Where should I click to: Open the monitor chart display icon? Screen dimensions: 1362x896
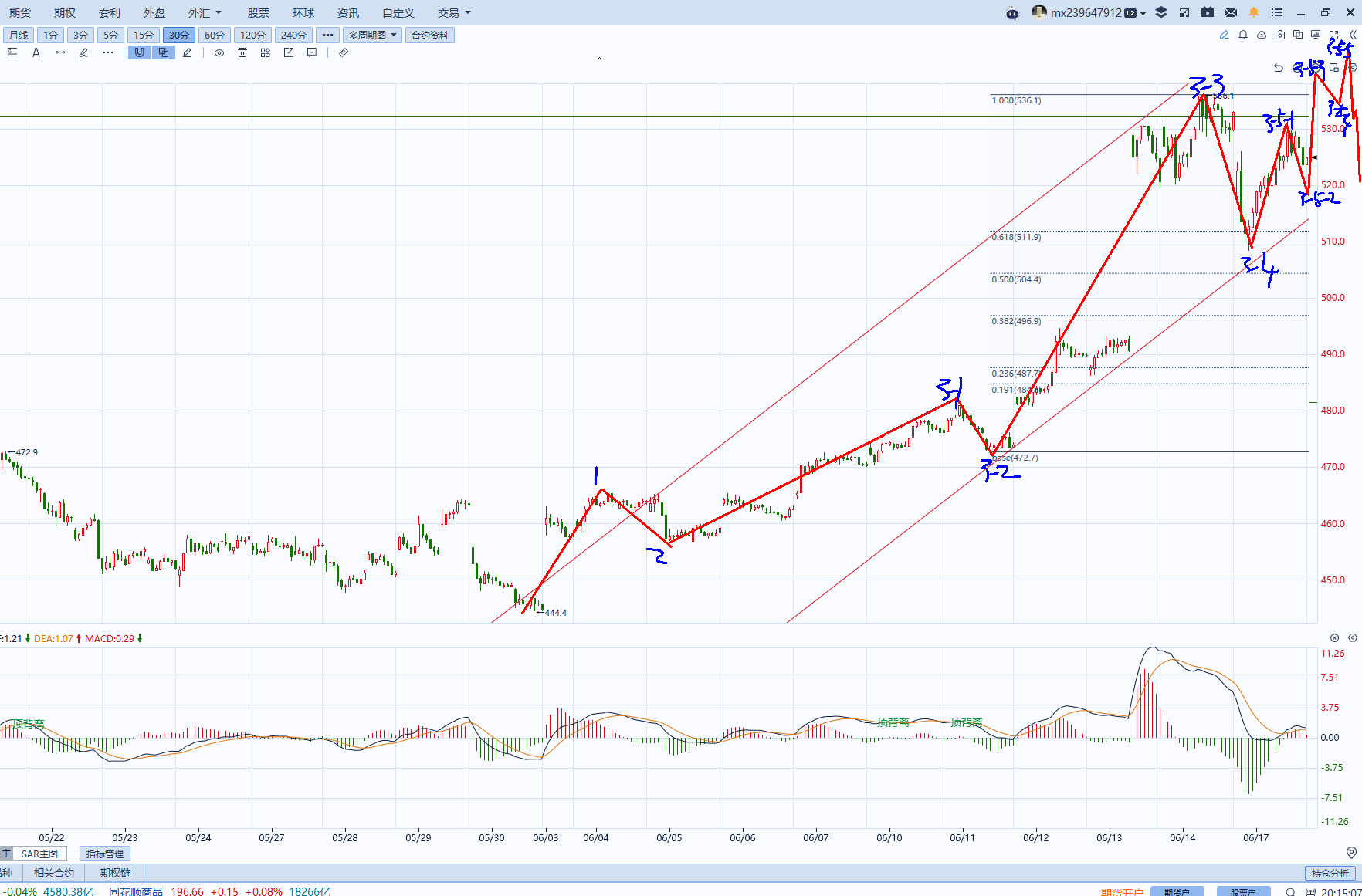pos(1316,35)
